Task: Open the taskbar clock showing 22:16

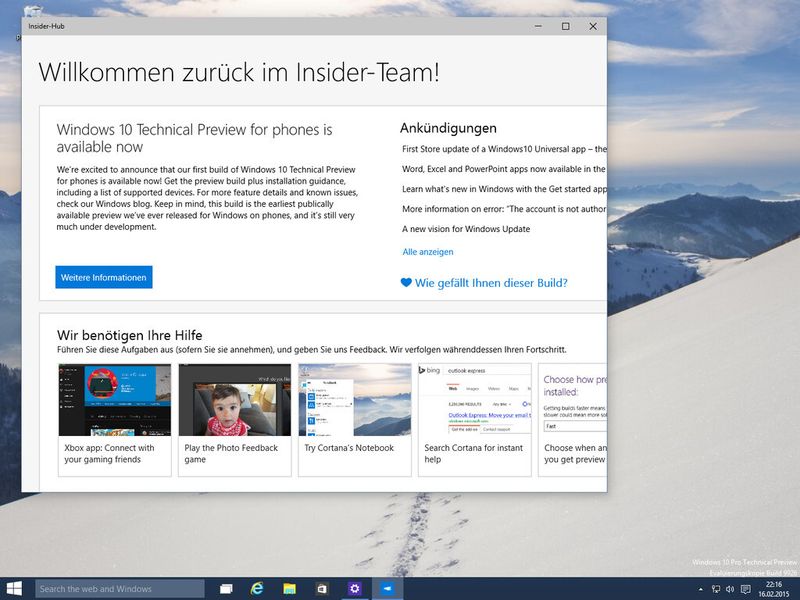Action: (x=773, y=589)
